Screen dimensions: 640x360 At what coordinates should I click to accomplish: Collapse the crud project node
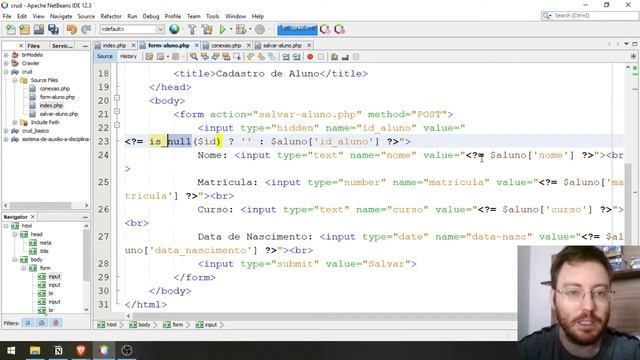tap(6, 72)
